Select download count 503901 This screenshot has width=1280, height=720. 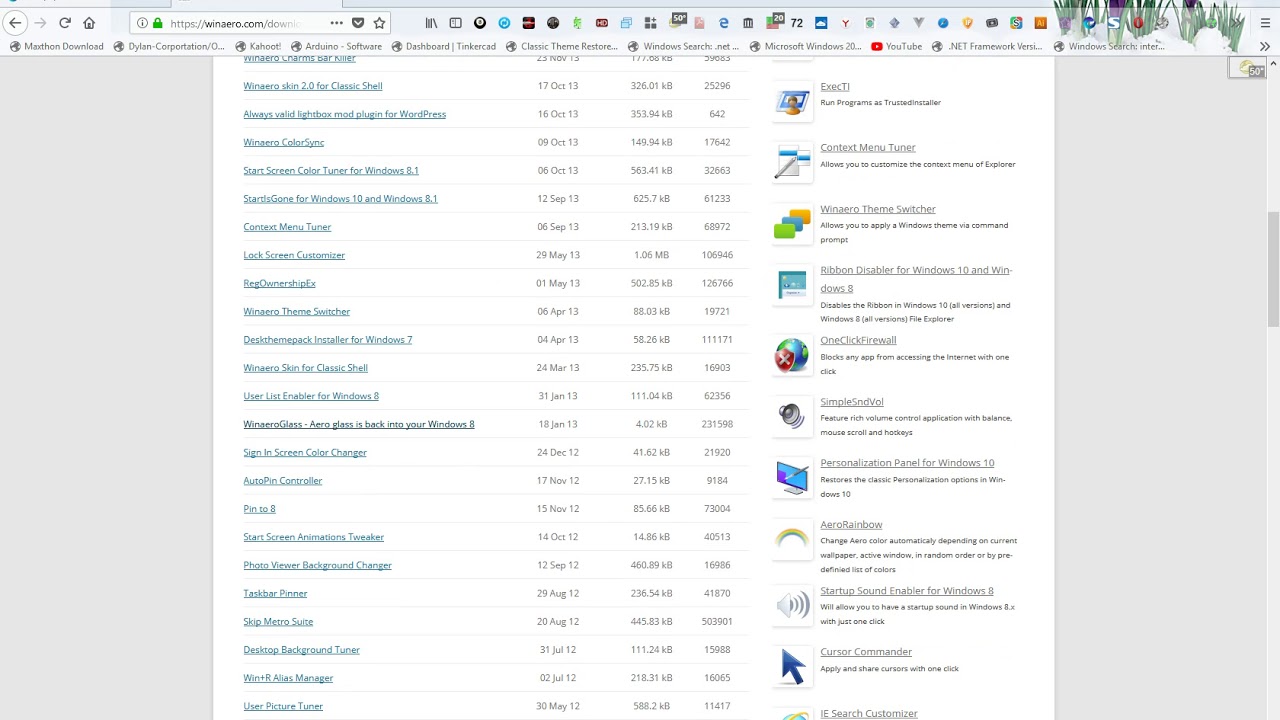[717, 621]
